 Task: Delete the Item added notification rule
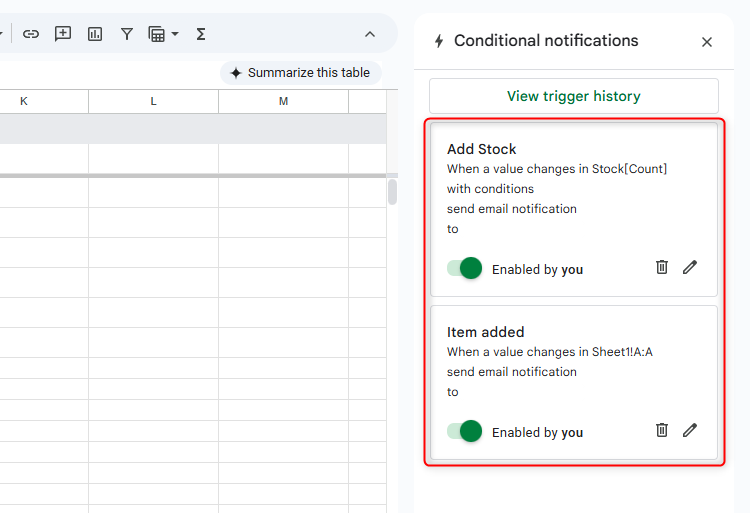pos(661,430)
